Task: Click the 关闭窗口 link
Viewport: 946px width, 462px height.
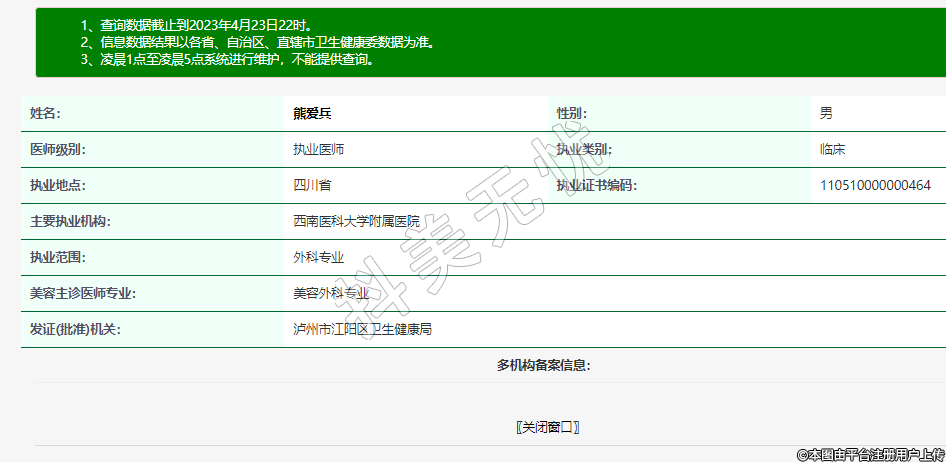Action: (548, 427)
